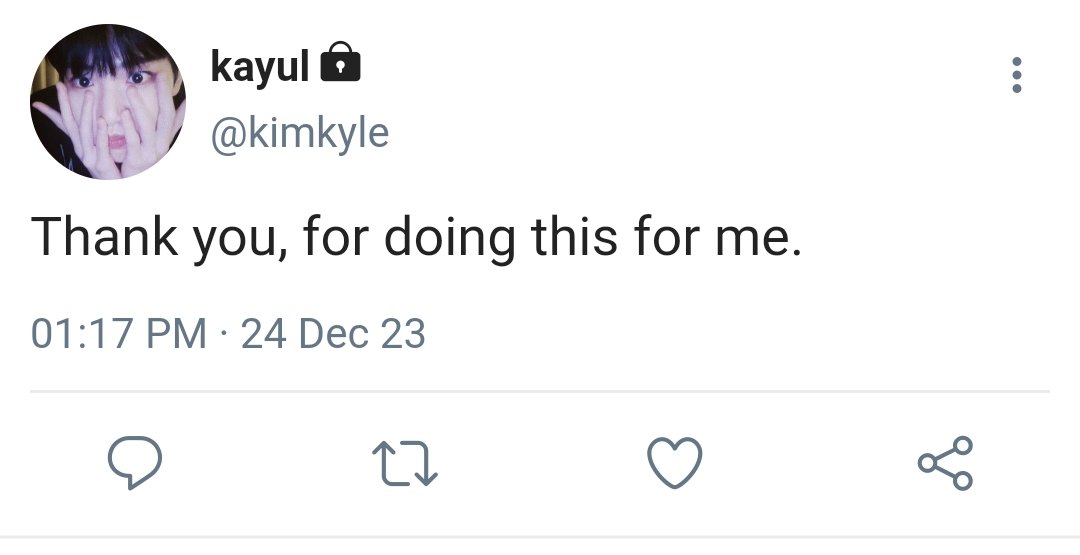1080x555 pixels.
Task: Open the @kimkyle handle link
Action: (x=300, y=131)
